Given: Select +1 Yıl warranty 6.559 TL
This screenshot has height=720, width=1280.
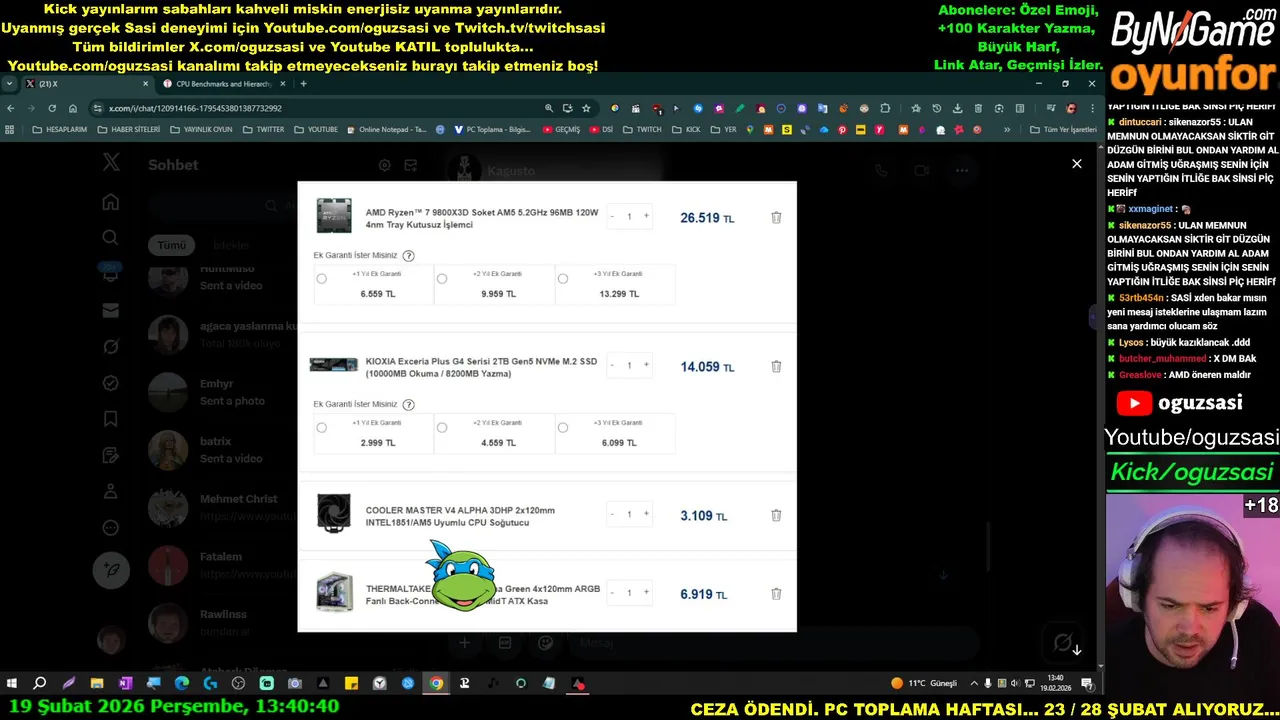Looking at the screenshot, I should (x=321, y=279).
